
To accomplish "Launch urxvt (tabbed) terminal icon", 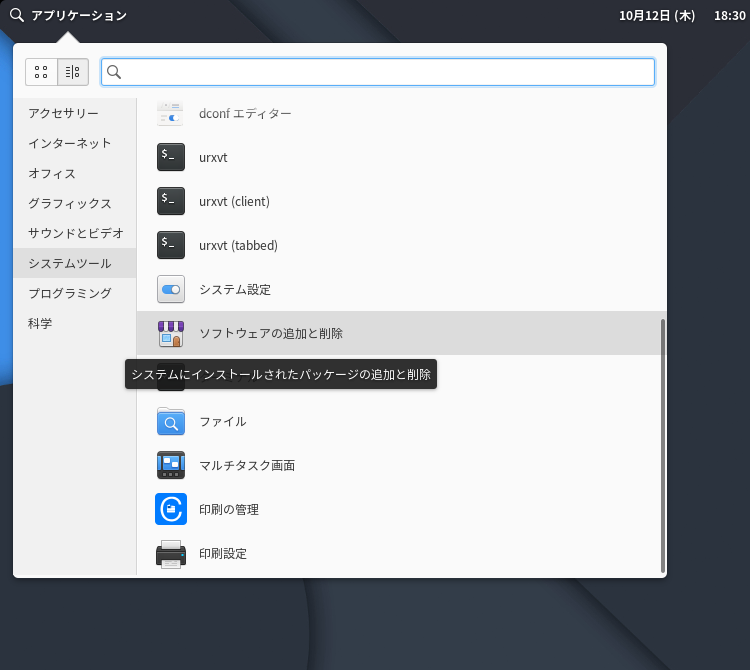I will (x=171, y=245).
